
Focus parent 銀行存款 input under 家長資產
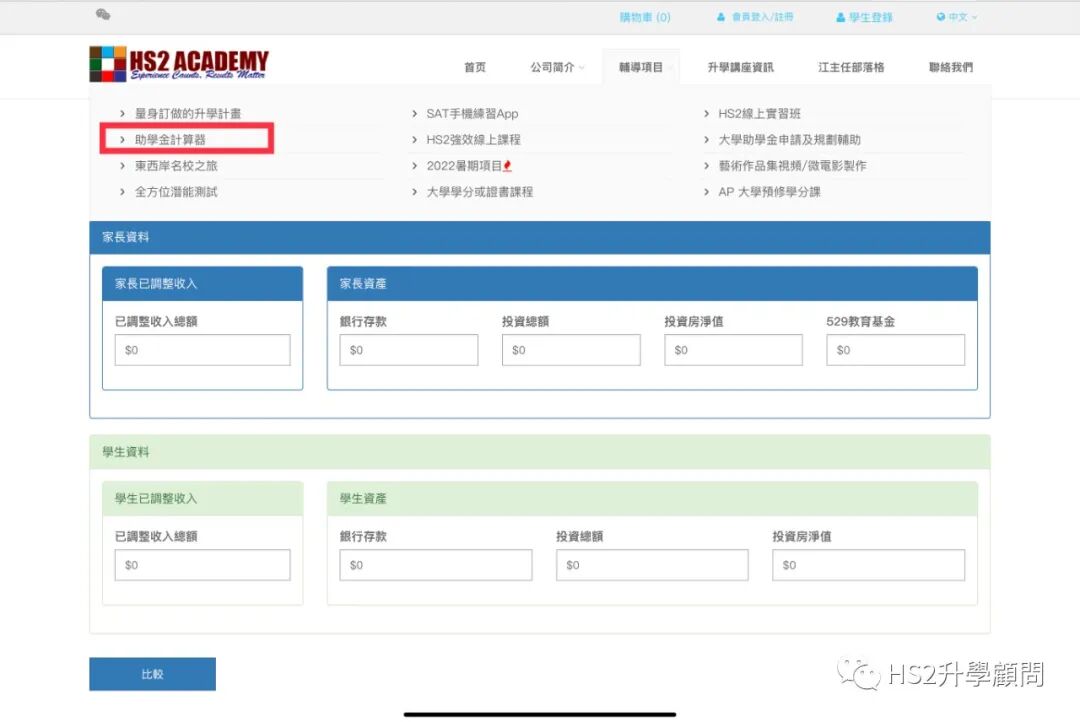pos(408,350)
